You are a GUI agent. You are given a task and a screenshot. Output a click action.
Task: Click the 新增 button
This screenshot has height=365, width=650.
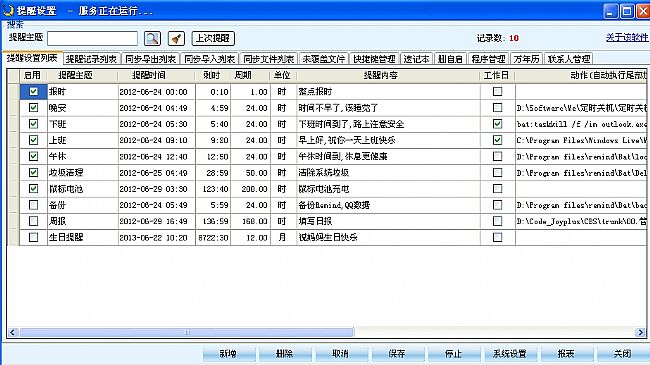[228, 354]
